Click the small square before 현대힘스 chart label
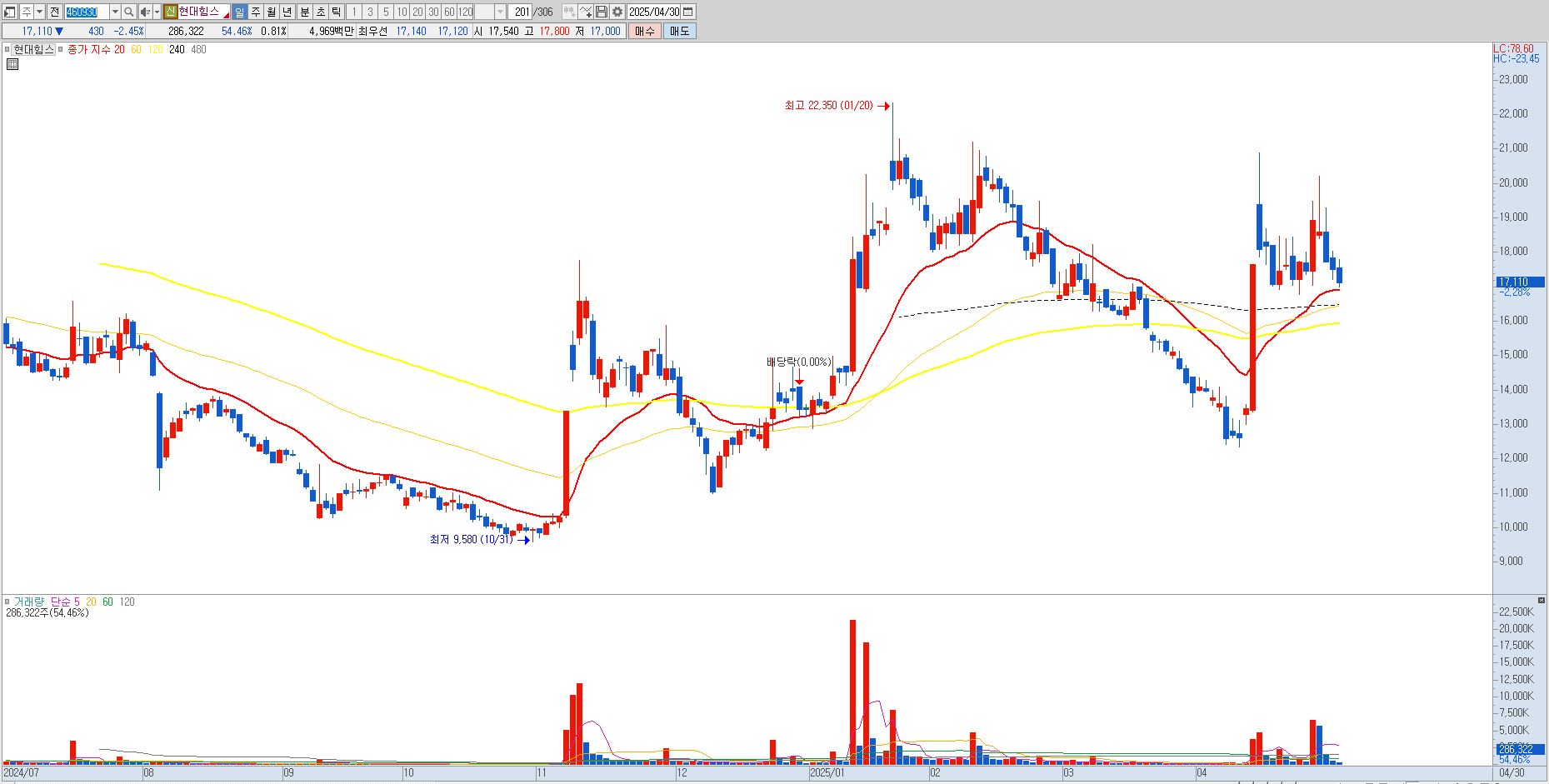Screen dimensions: 1549x784 click(x=7, y=49)
